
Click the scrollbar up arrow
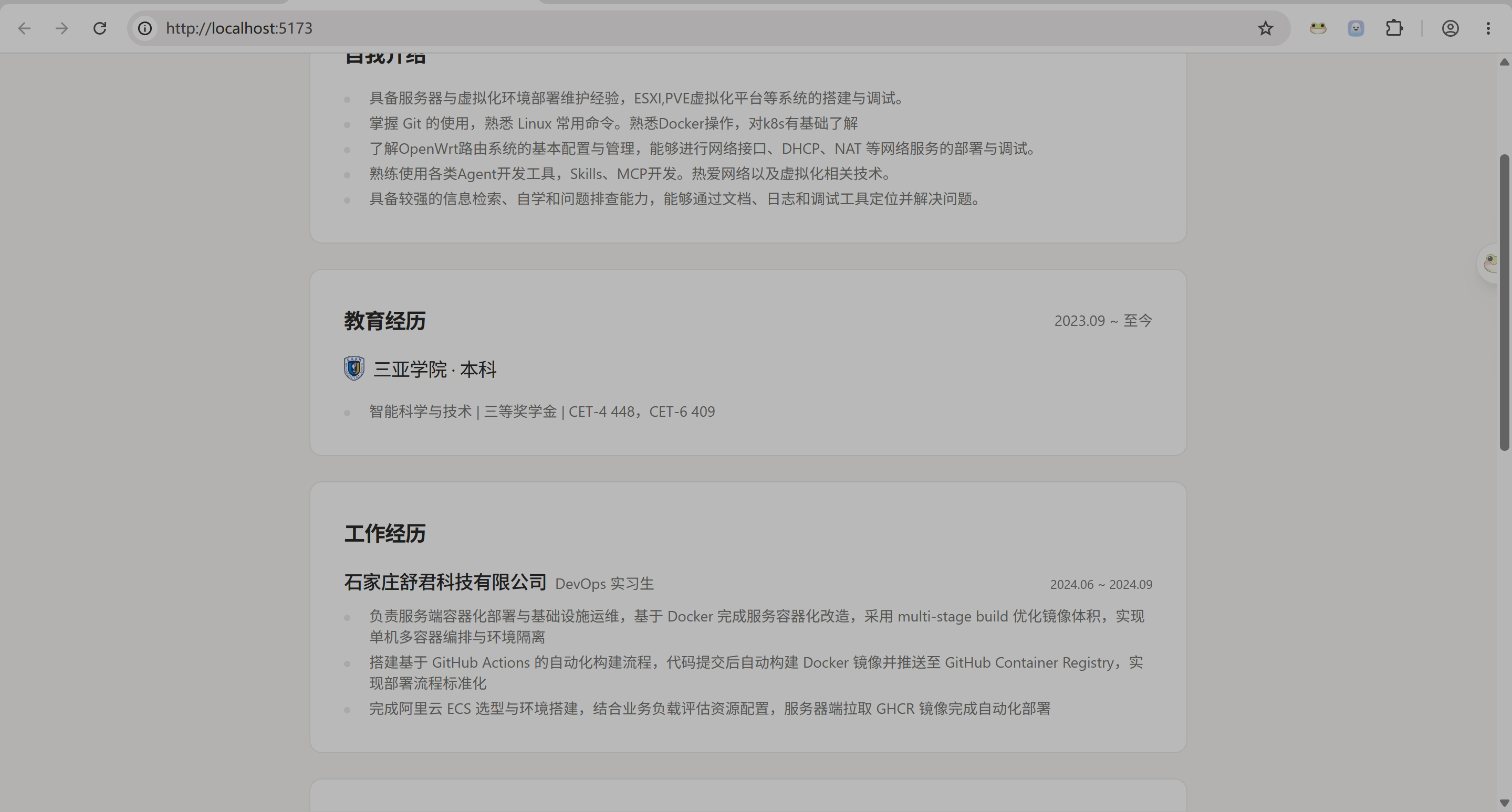[1504, 62]
